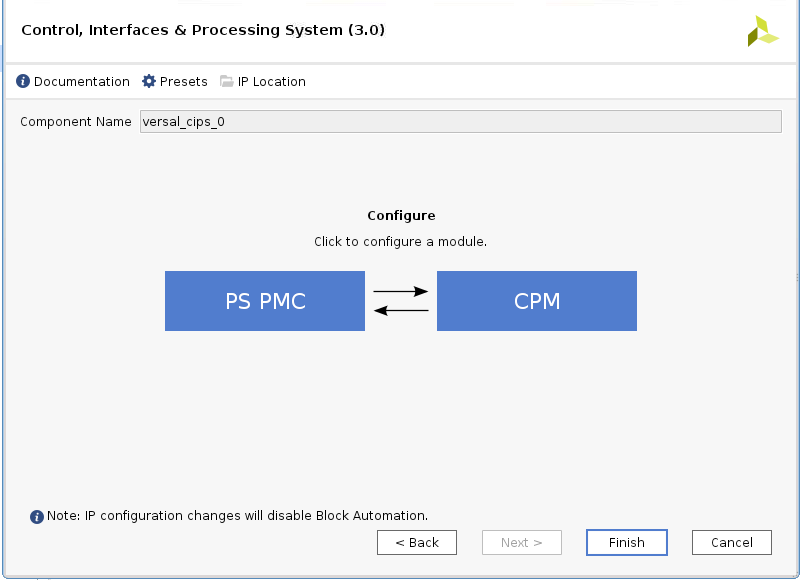
Task: Configure the CPM module block
Action: point(537,301)
